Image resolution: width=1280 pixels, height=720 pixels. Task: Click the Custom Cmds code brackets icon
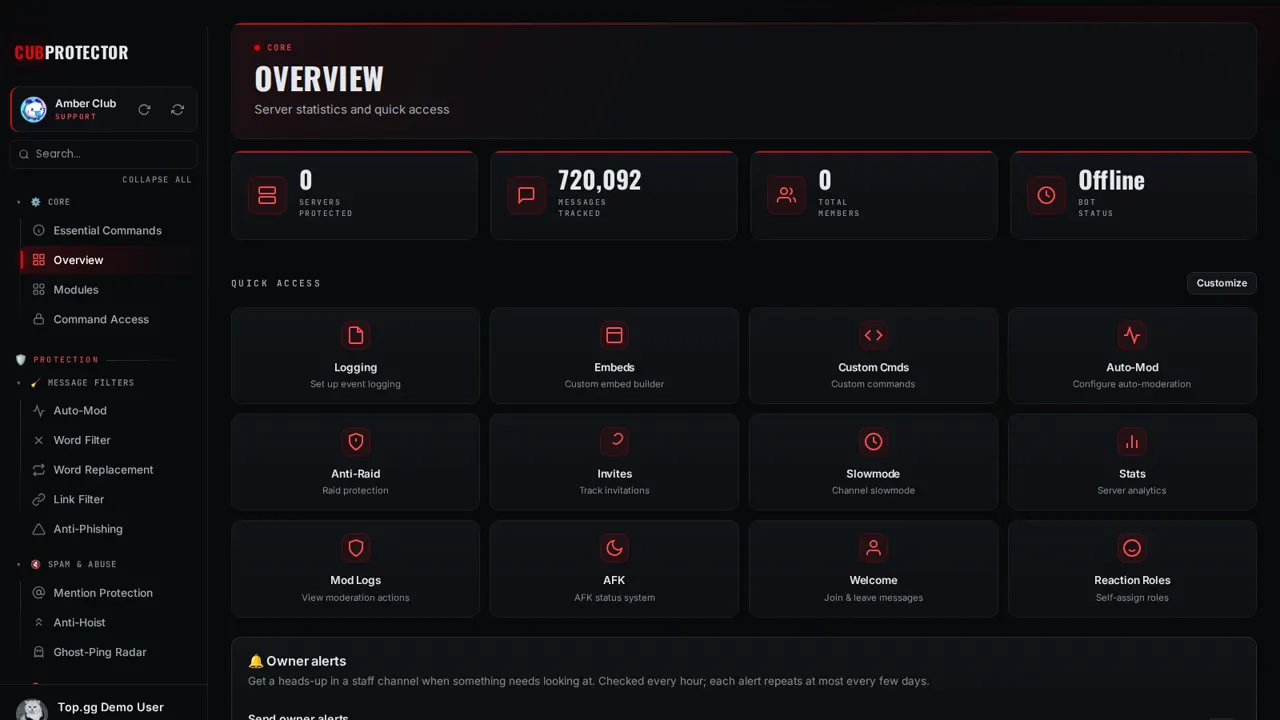(873, 335)
